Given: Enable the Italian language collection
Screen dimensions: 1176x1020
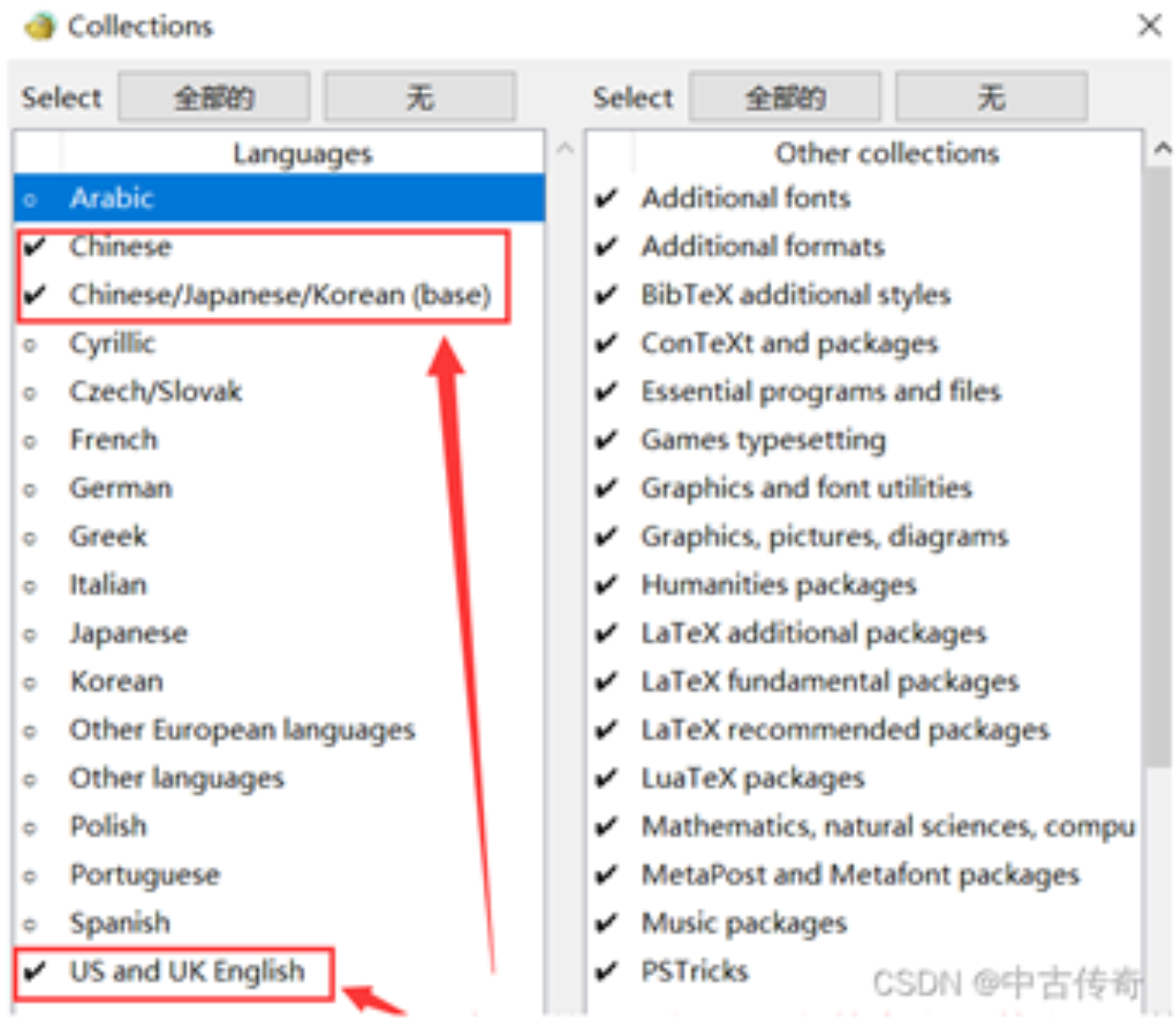Looking at the screenshot, I should click(279, 585).
